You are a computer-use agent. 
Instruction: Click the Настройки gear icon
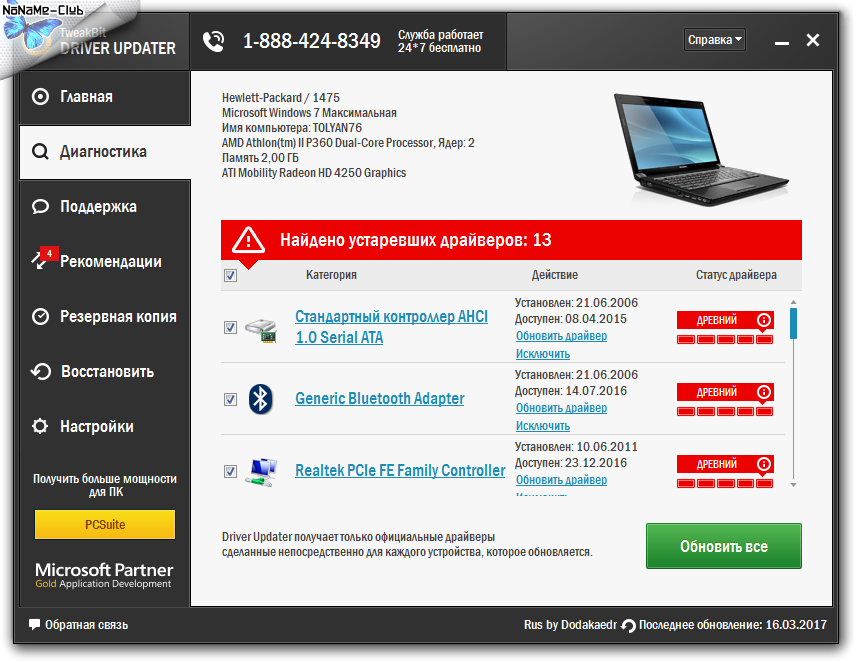(x=40, y=426)
